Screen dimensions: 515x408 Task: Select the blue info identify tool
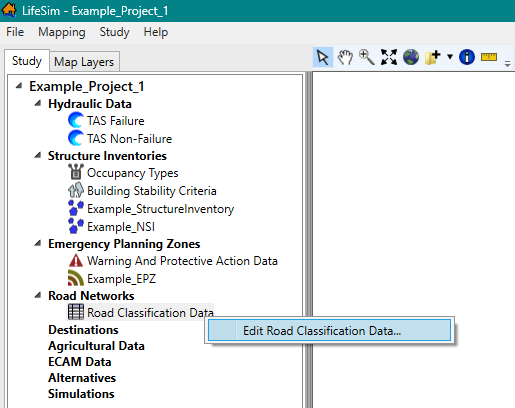pos(467,57)
